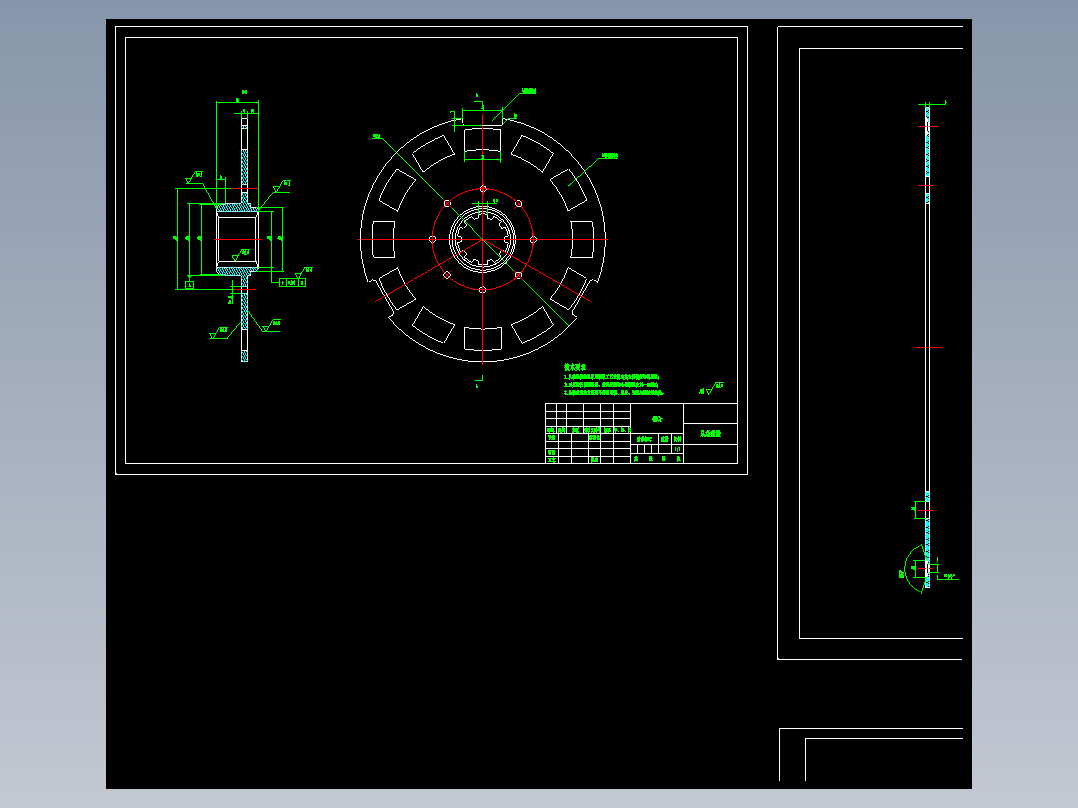The image size is (1078, 808).
Task: Select the bottom rivet hole on red circle
Action: (483, 290)
